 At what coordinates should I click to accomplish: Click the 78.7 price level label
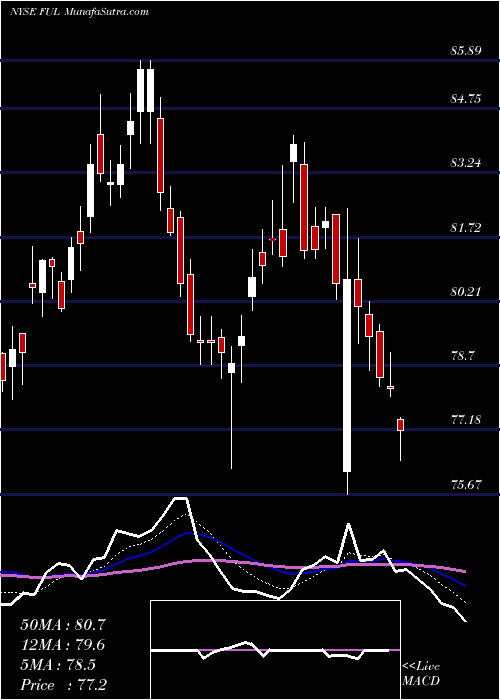(463, 356)
